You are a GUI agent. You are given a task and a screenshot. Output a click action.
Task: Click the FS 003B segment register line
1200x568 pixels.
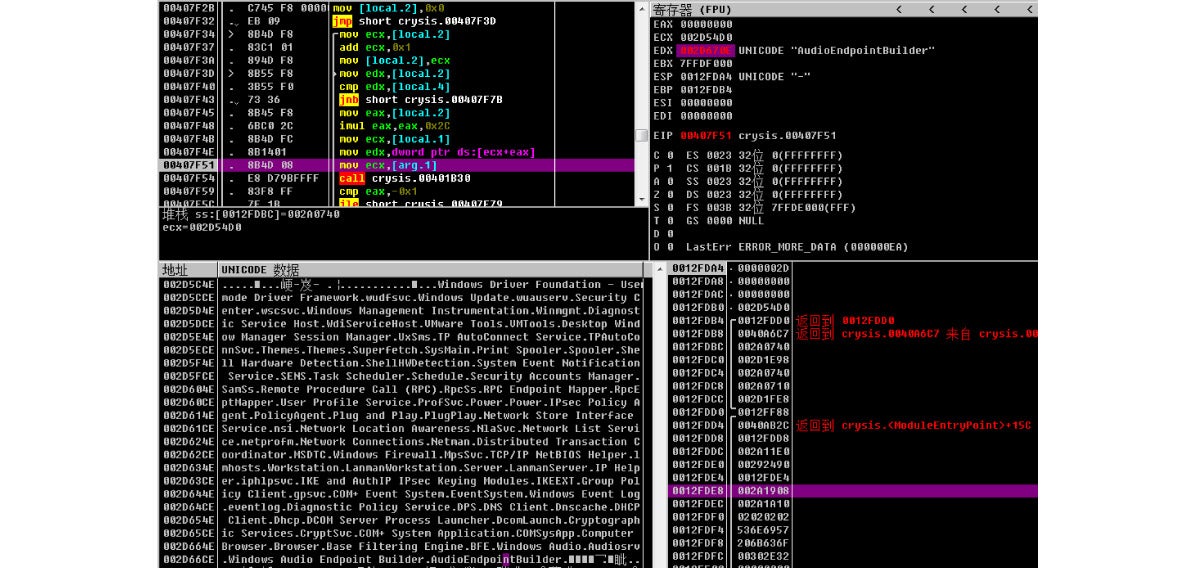point(770,207)
